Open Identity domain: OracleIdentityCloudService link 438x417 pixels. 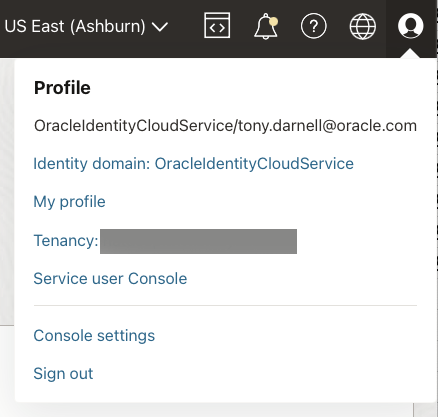pyautogui.click(x=193, y=164)
